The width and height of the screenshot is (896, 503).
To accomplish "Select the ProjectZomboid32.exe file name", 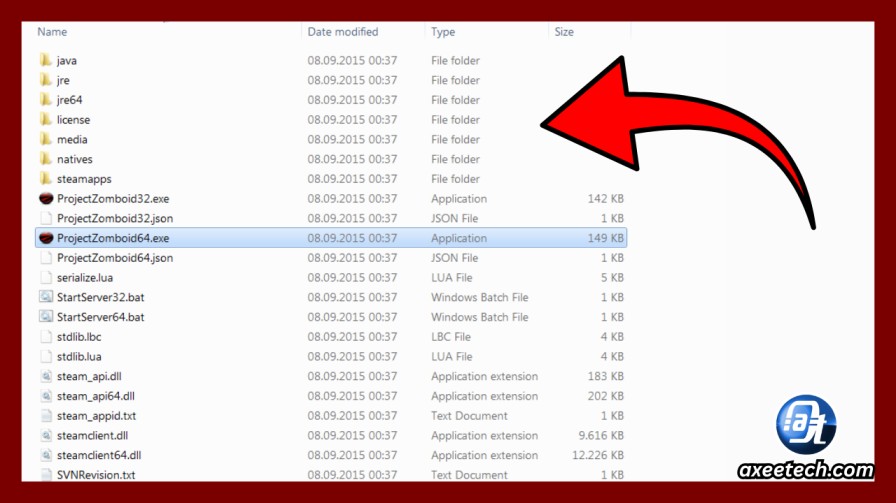I will point(113,199).
